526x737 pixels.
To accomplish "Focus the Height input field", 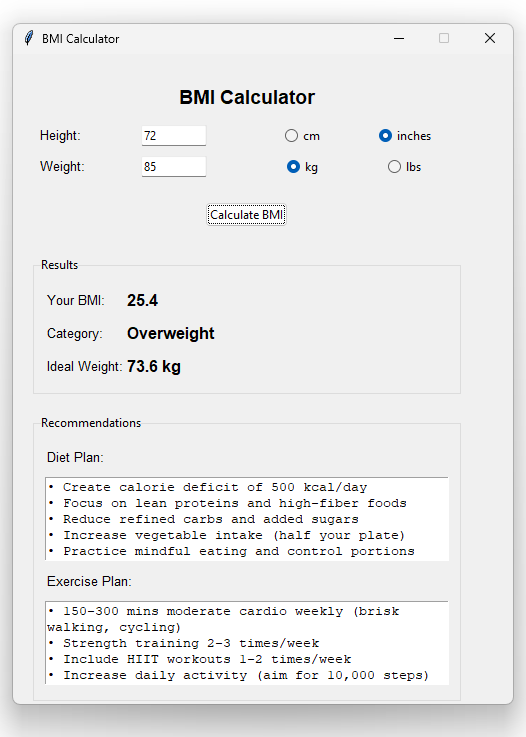I will click(x=174, y=136).
